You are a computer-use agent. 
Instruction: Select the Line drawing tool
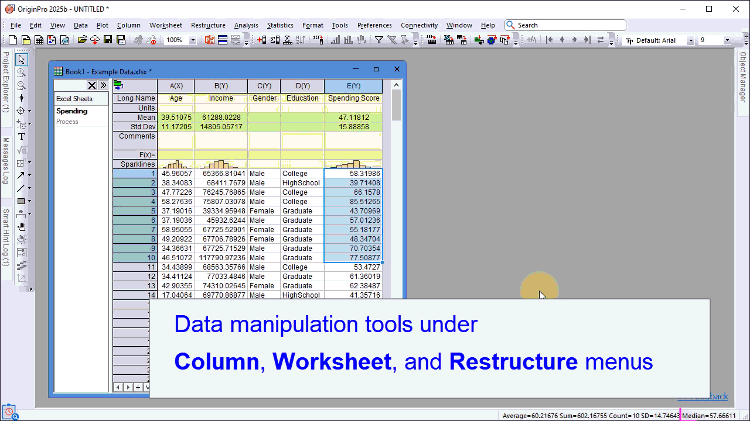(19, 187)
